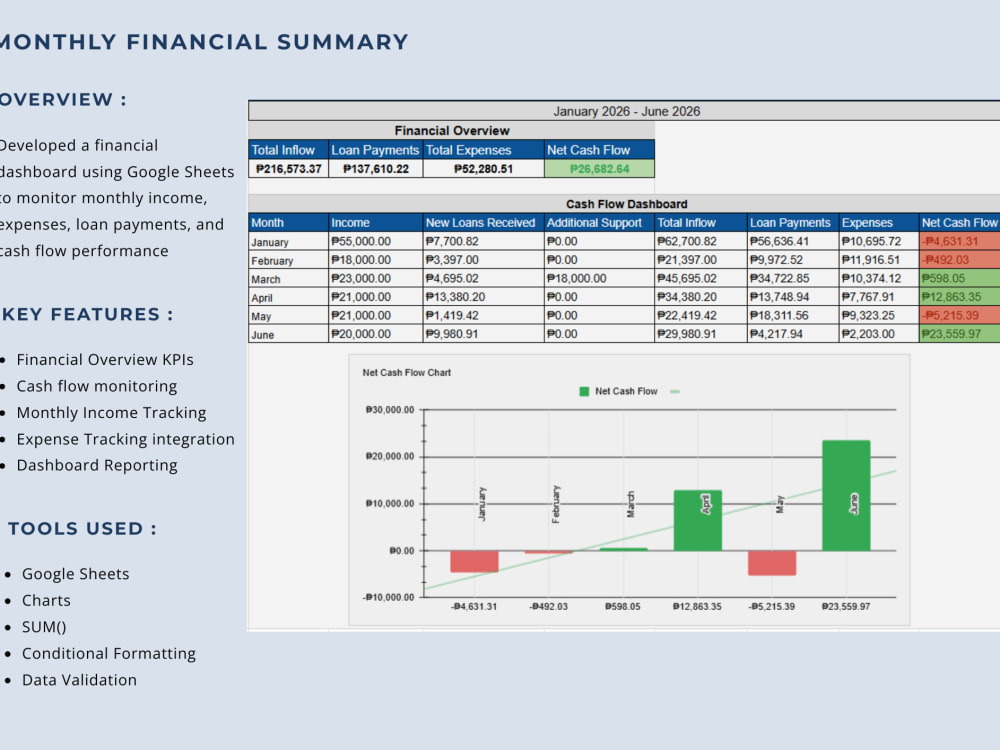Click new loans value ₱7,700.82

click(452, 241)
